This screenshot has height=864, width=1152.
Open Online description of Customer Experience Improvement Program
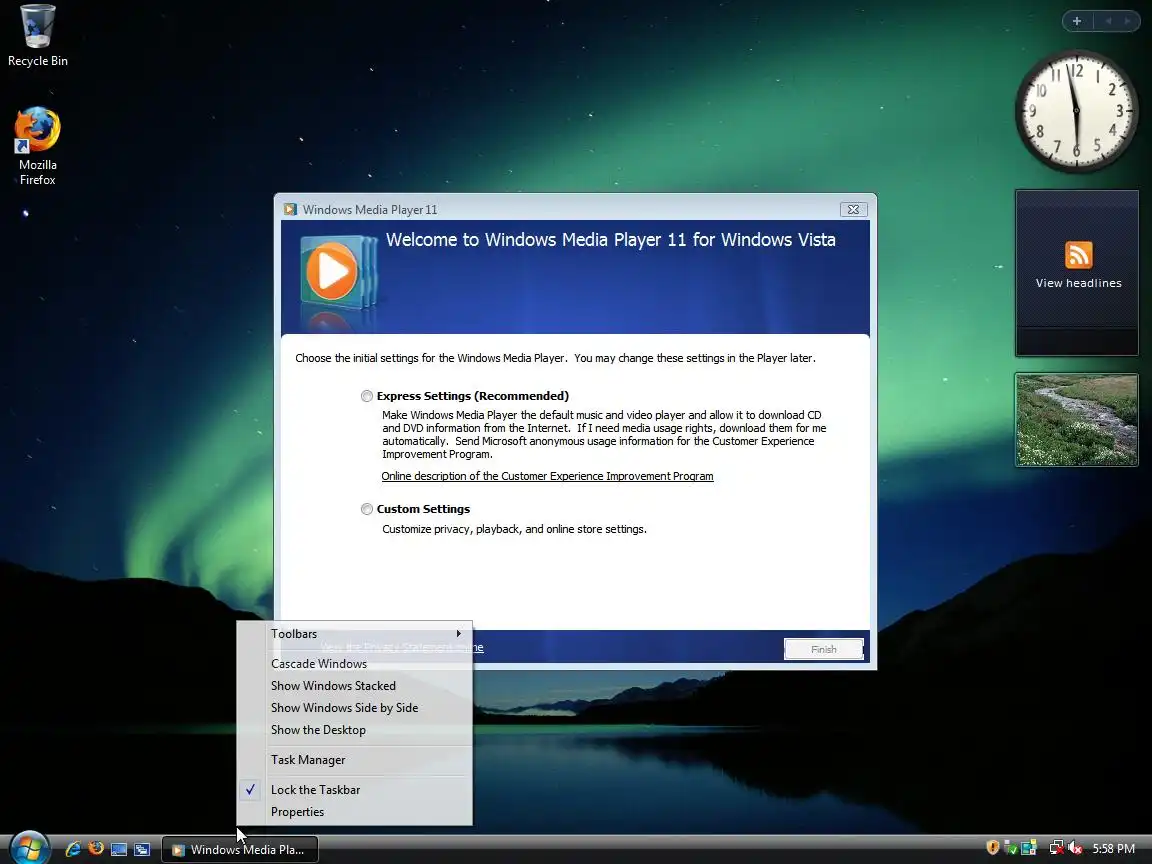coord(547,476)
